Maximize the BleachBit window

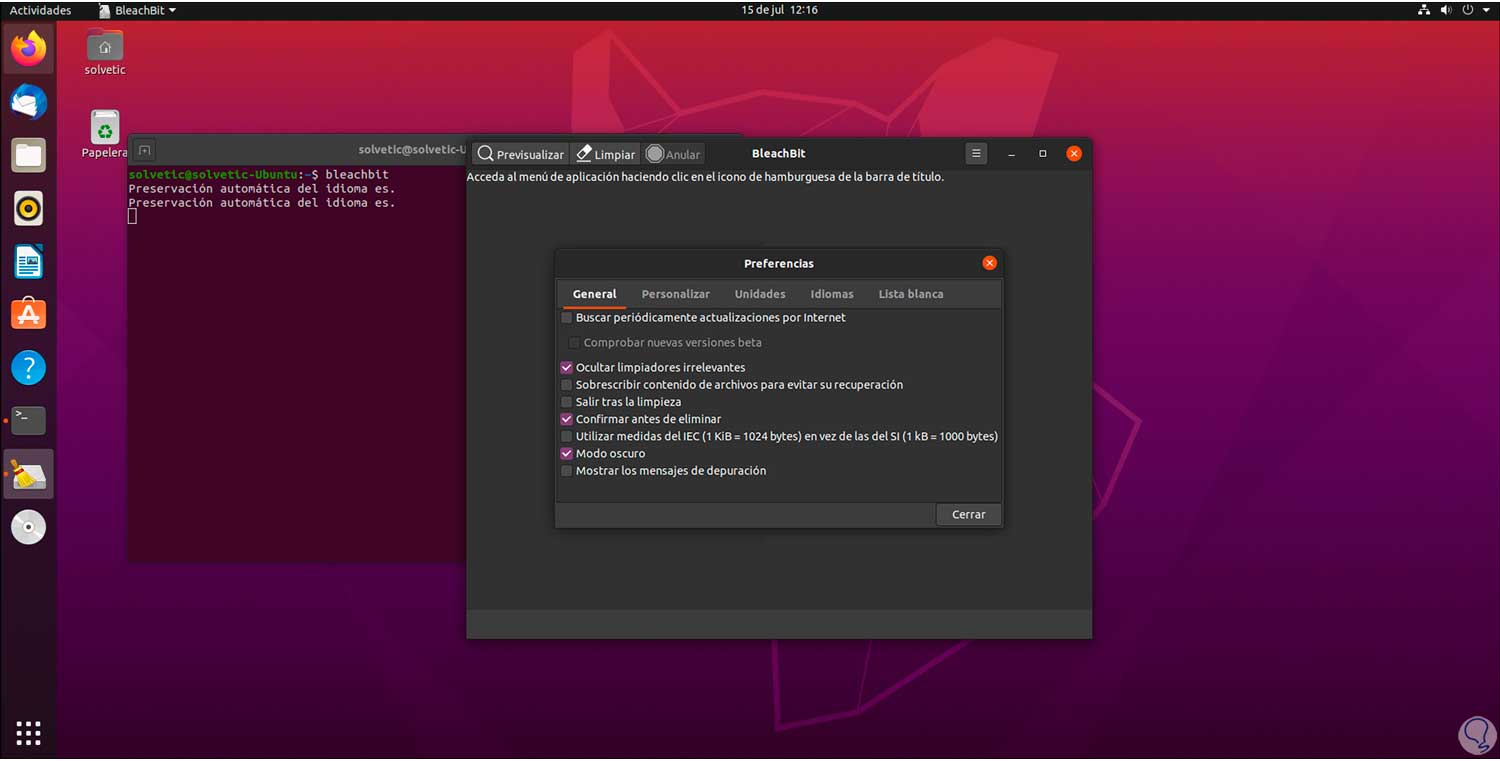pyautogui.click(x=1043, y=154)
